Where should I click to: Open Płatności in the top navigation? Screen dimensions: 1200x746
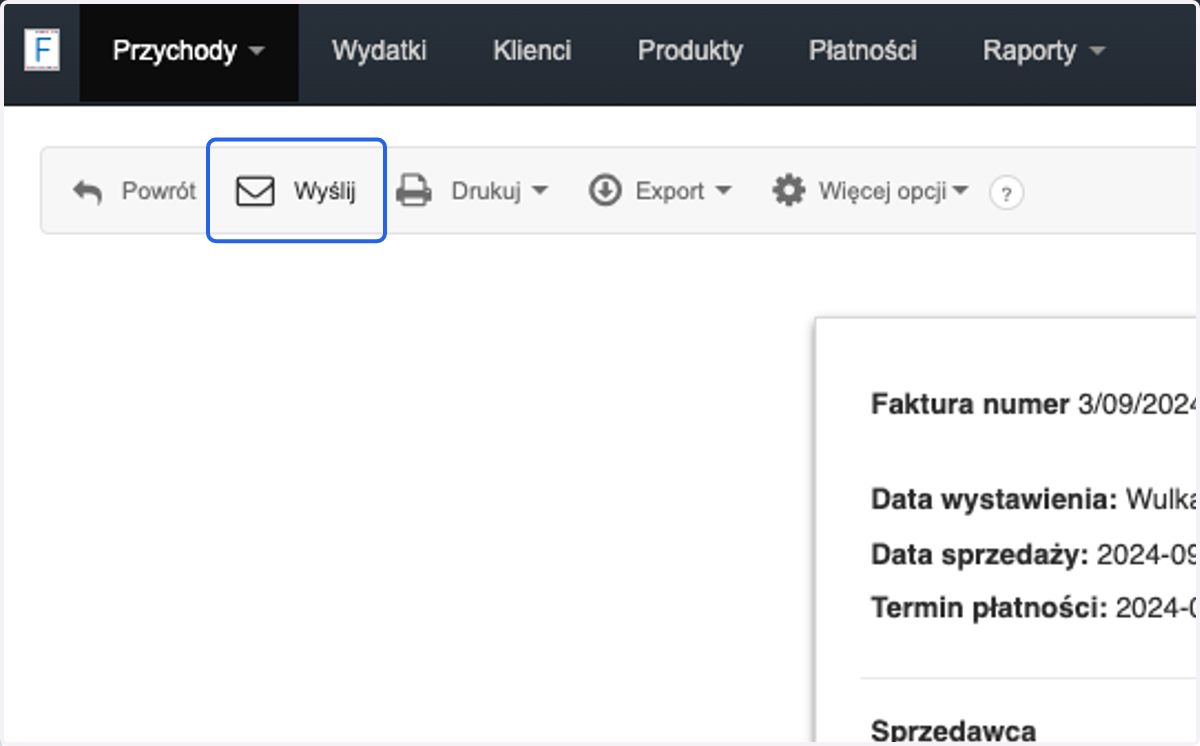[862, 51]
